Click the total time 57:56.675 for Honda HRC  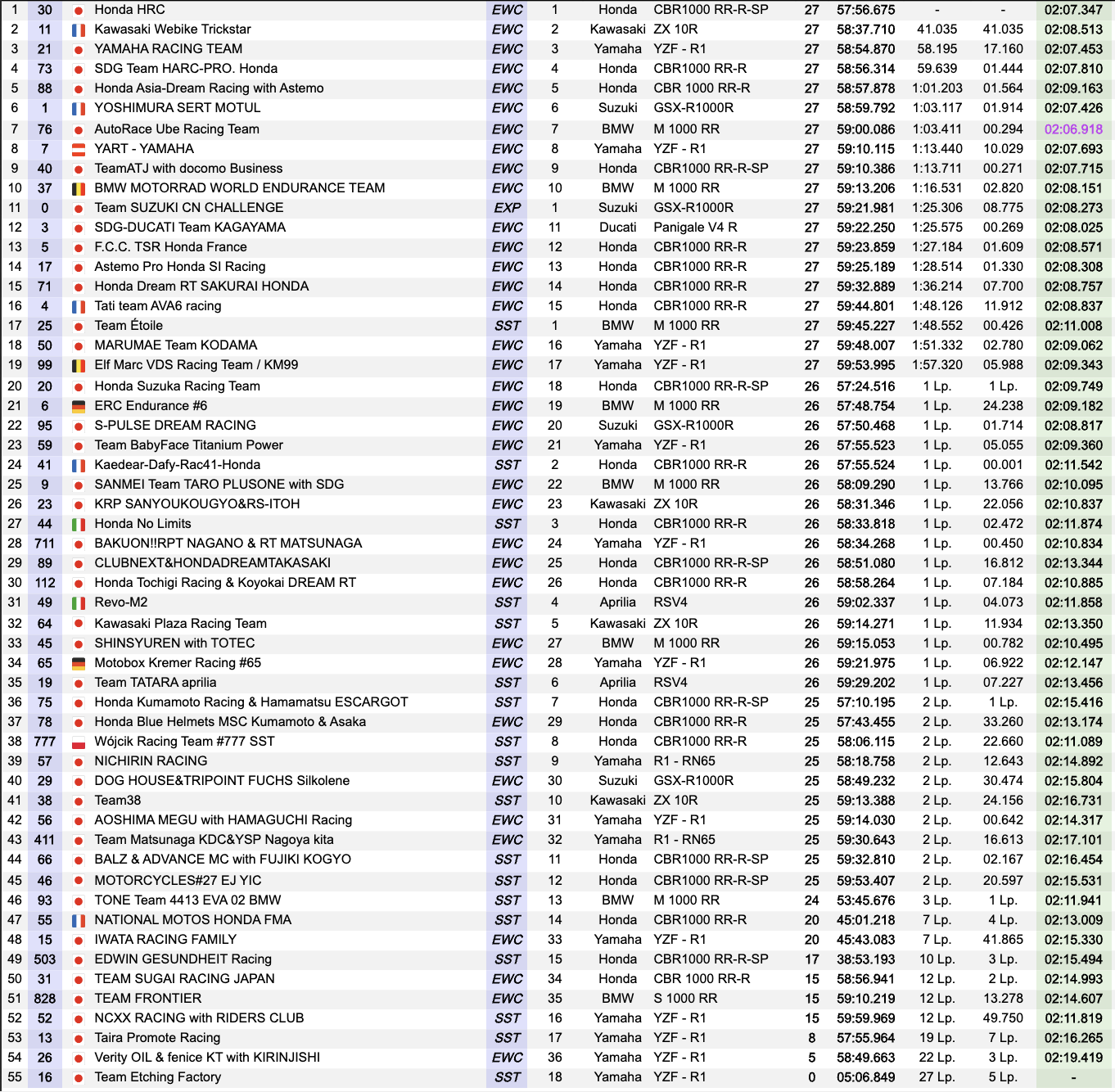tap(865, 10)
